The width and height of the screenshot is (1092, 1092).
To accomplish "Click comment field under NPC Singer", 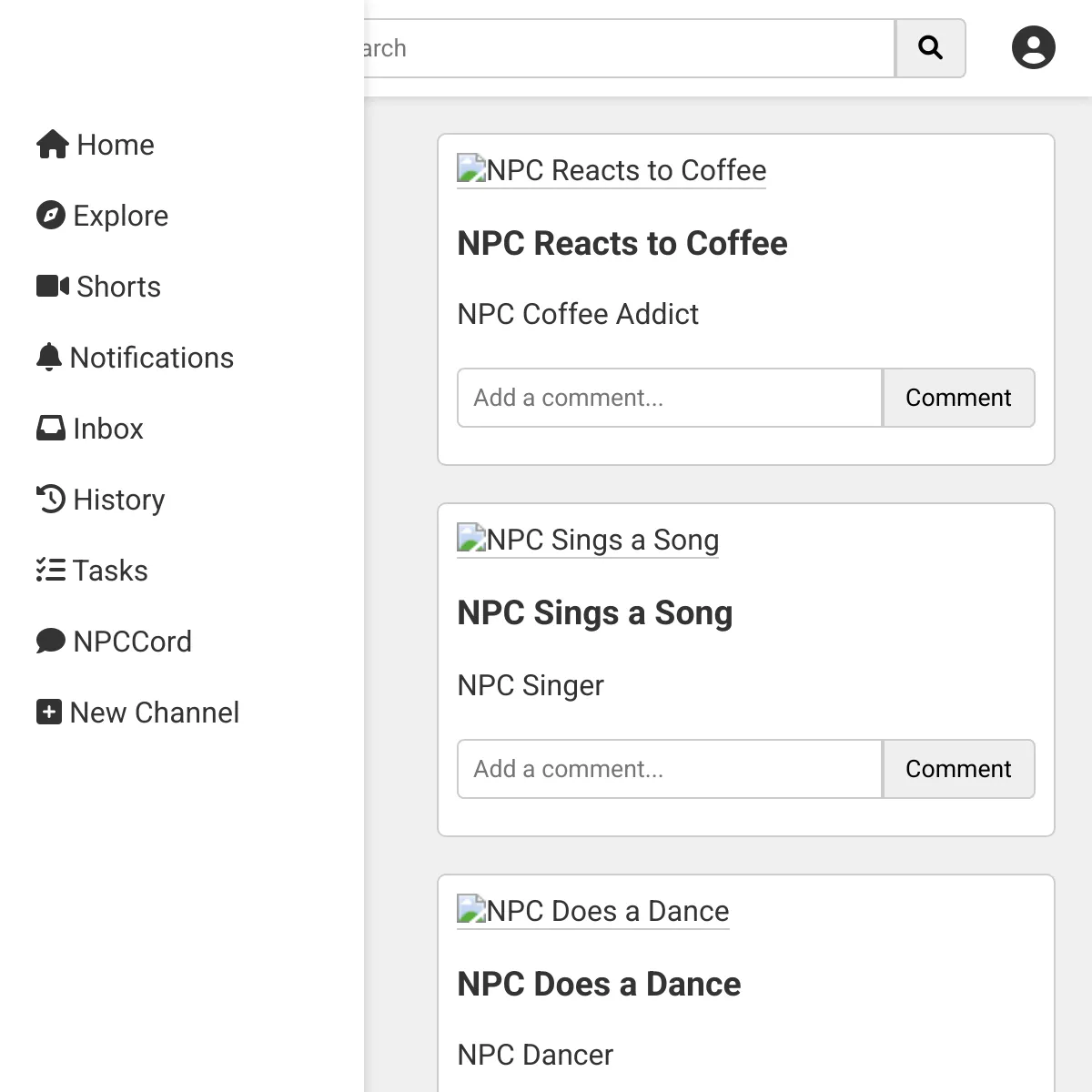I will pyautogui.click(x=670, y=769).
